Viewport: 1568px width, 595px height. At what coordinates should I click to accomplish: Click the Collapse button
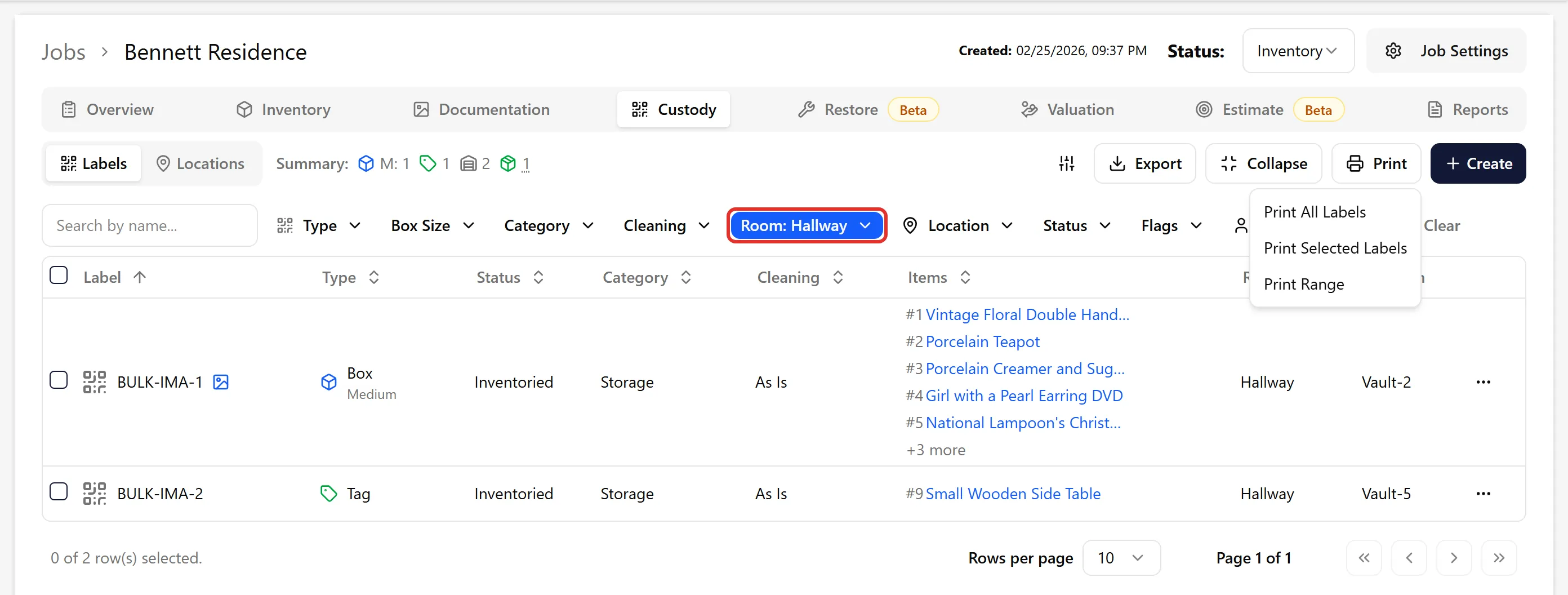pos(1263,163)
